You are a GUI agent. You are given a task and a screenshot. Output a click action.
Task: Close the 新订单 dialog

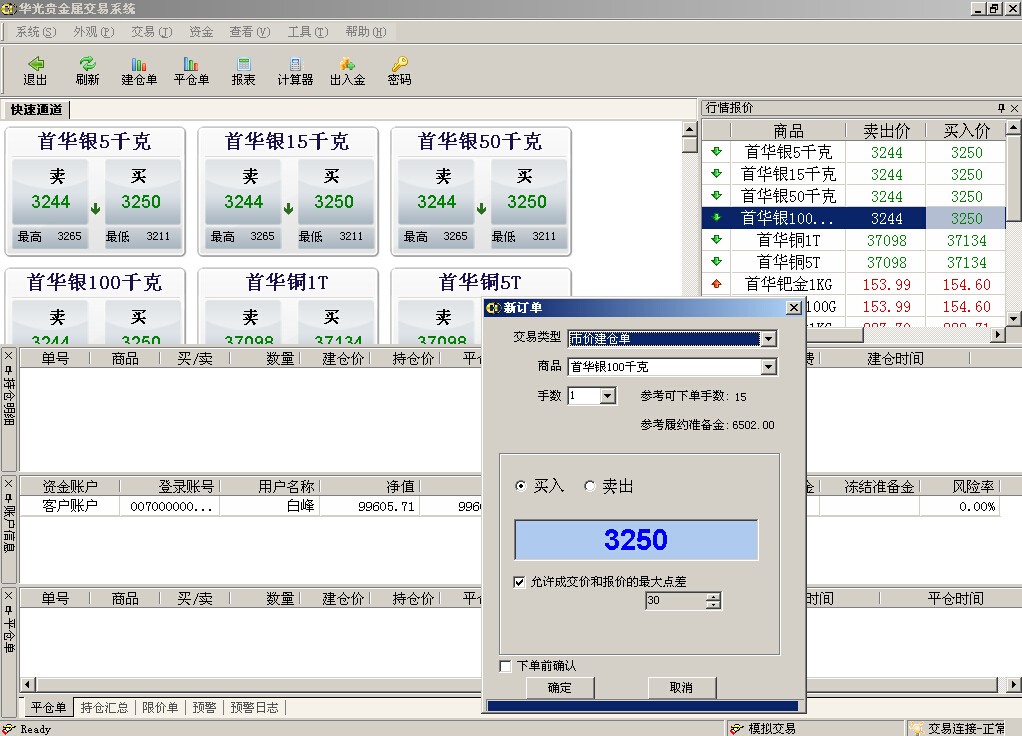coord(793,308)
